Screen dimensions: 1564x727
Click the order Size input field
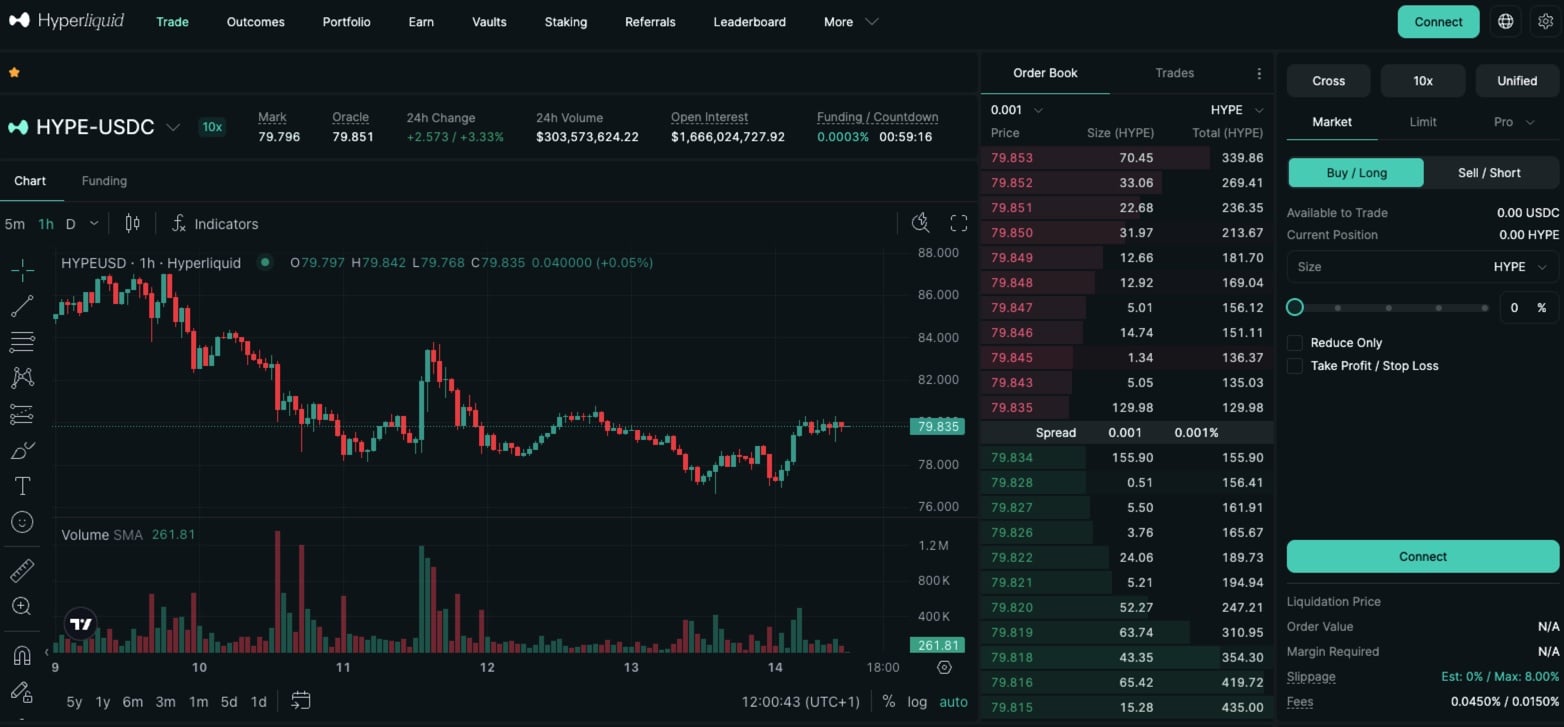pos(1422,267)
